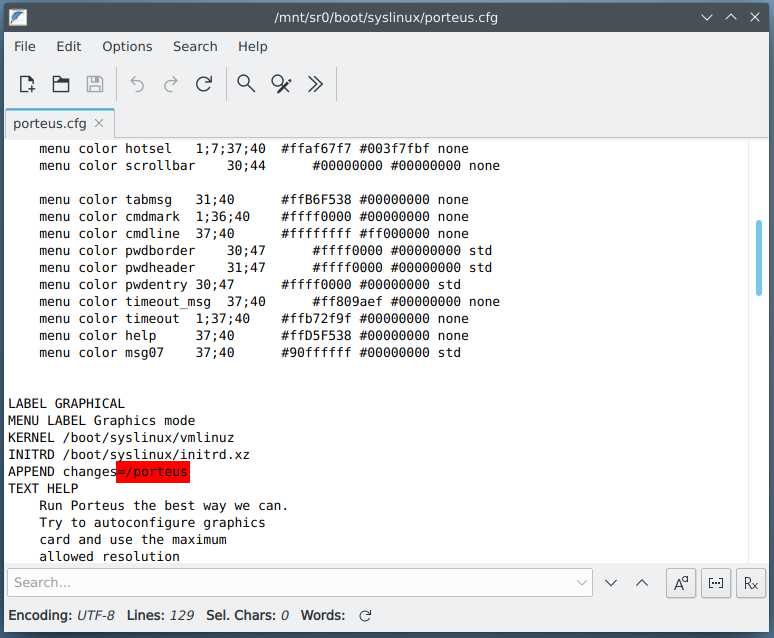Click the open file folder icon
The height and width of the screenshot is (638, 774).
click(61, 84)
